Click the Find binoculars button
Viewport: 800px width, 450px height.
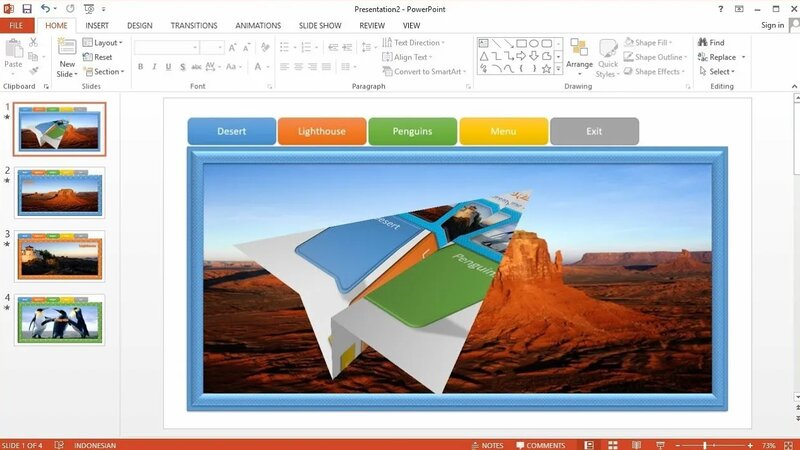(x=711, y=42)
